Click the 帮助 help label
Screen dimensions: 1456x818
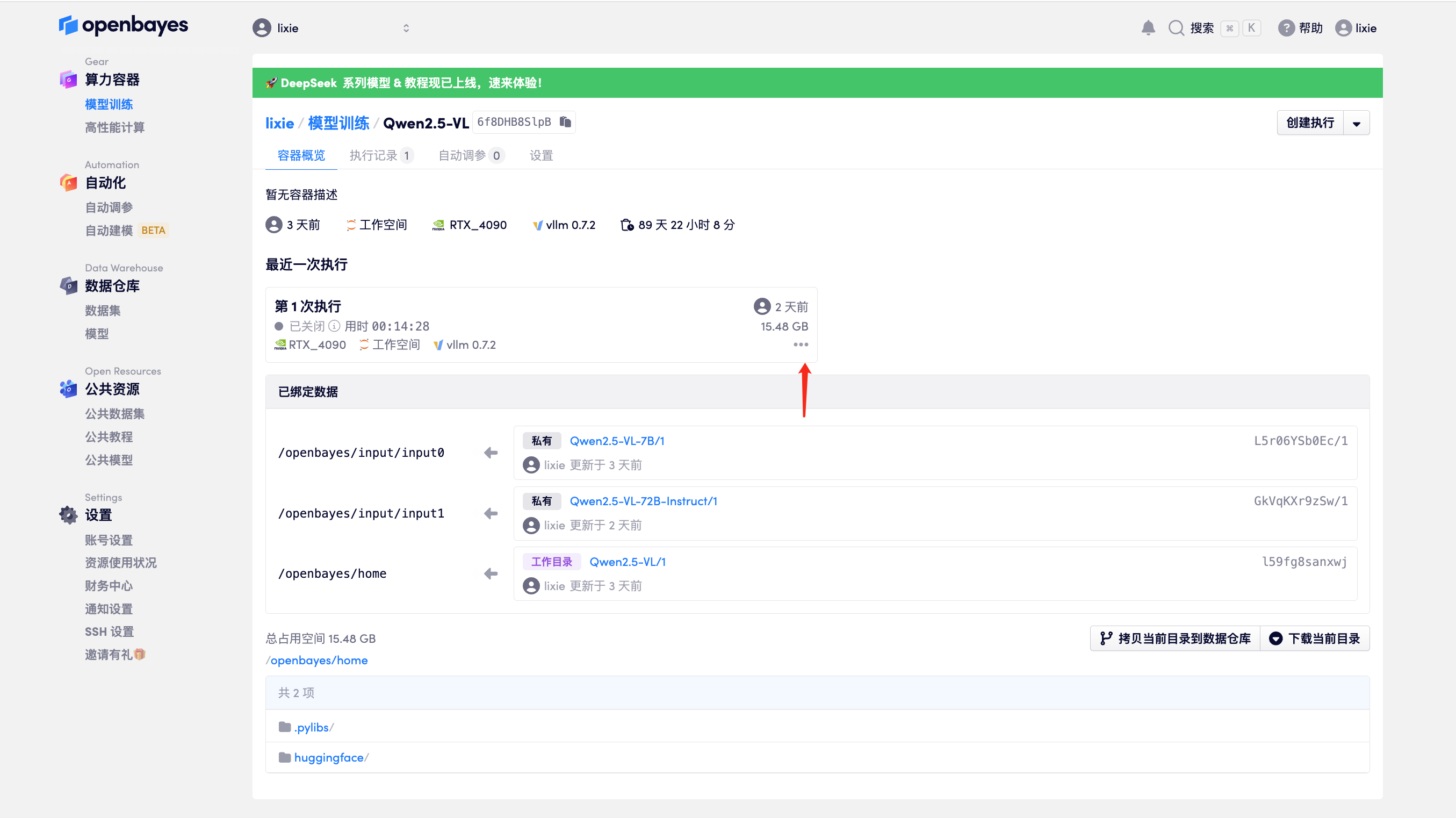(1310, 28)
